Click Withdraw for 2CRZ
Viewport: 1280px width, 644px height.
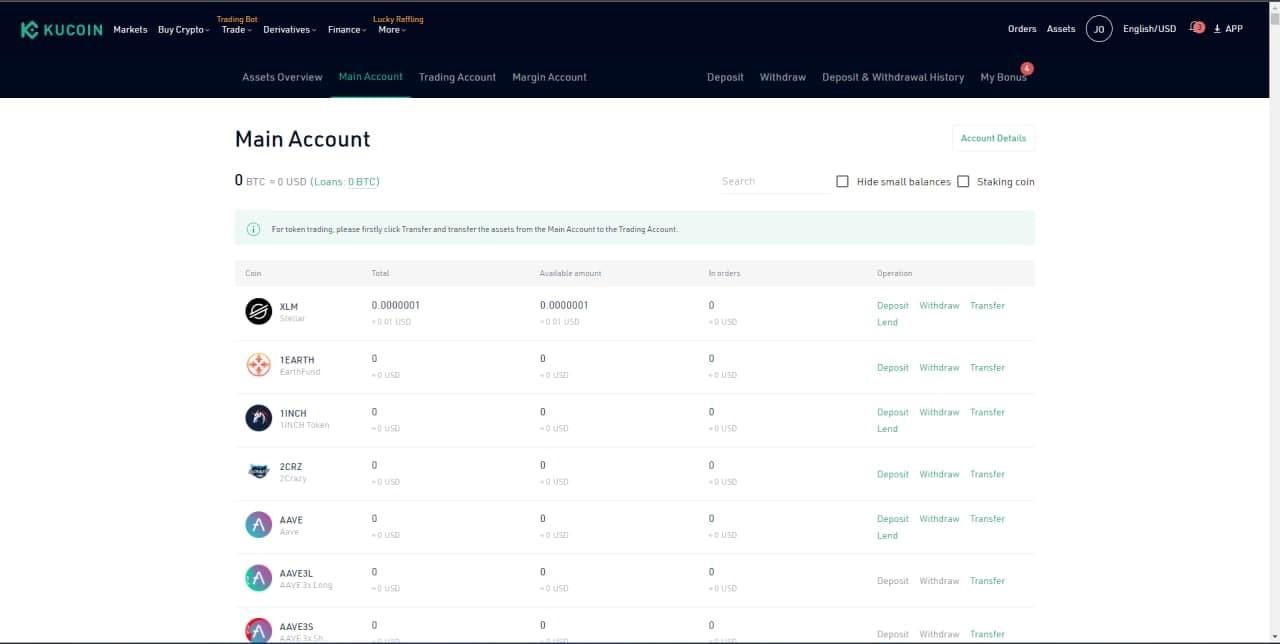pos(939,474)
